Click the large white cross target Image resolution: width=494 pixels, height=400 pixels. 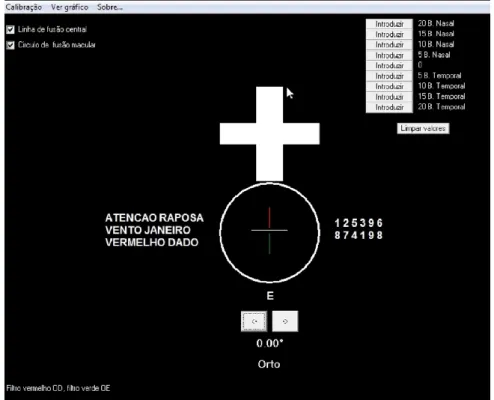[x=269, y=134]
